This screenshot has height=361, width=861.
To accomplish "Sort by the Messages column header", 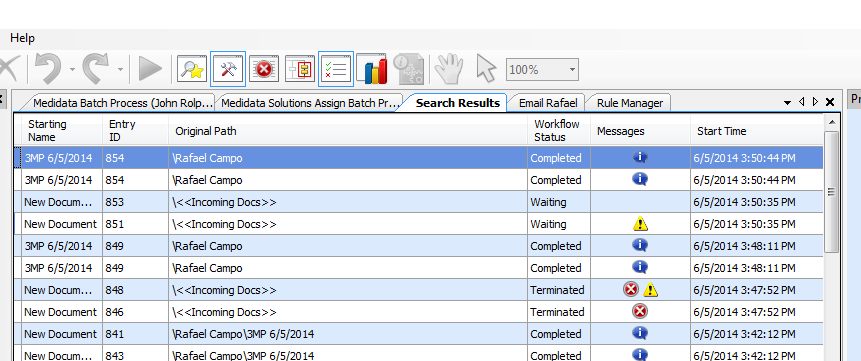I will click(640, 131).
